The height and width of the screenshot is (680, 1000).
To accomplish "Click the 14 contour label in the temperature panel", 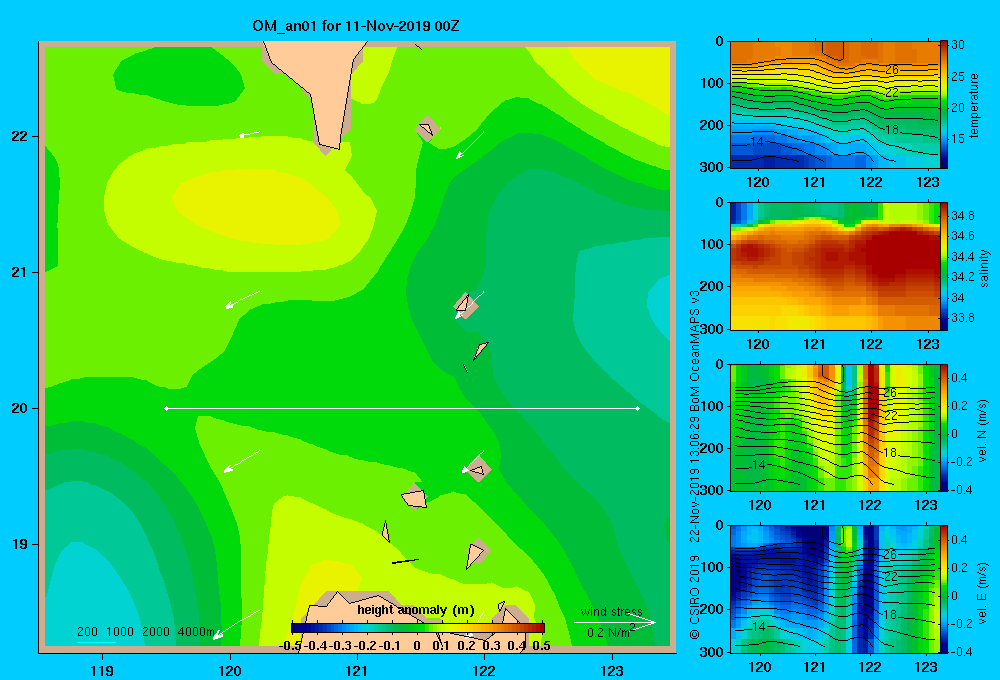I will click(x=757, y=141).
